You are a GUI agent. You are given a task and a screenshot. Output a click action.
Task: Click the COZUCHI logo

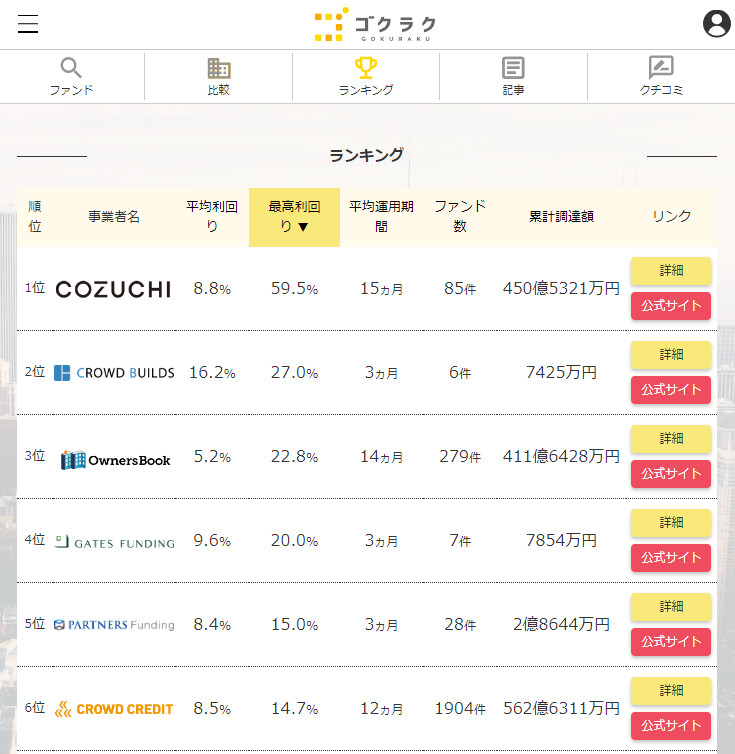click(114, 289)
